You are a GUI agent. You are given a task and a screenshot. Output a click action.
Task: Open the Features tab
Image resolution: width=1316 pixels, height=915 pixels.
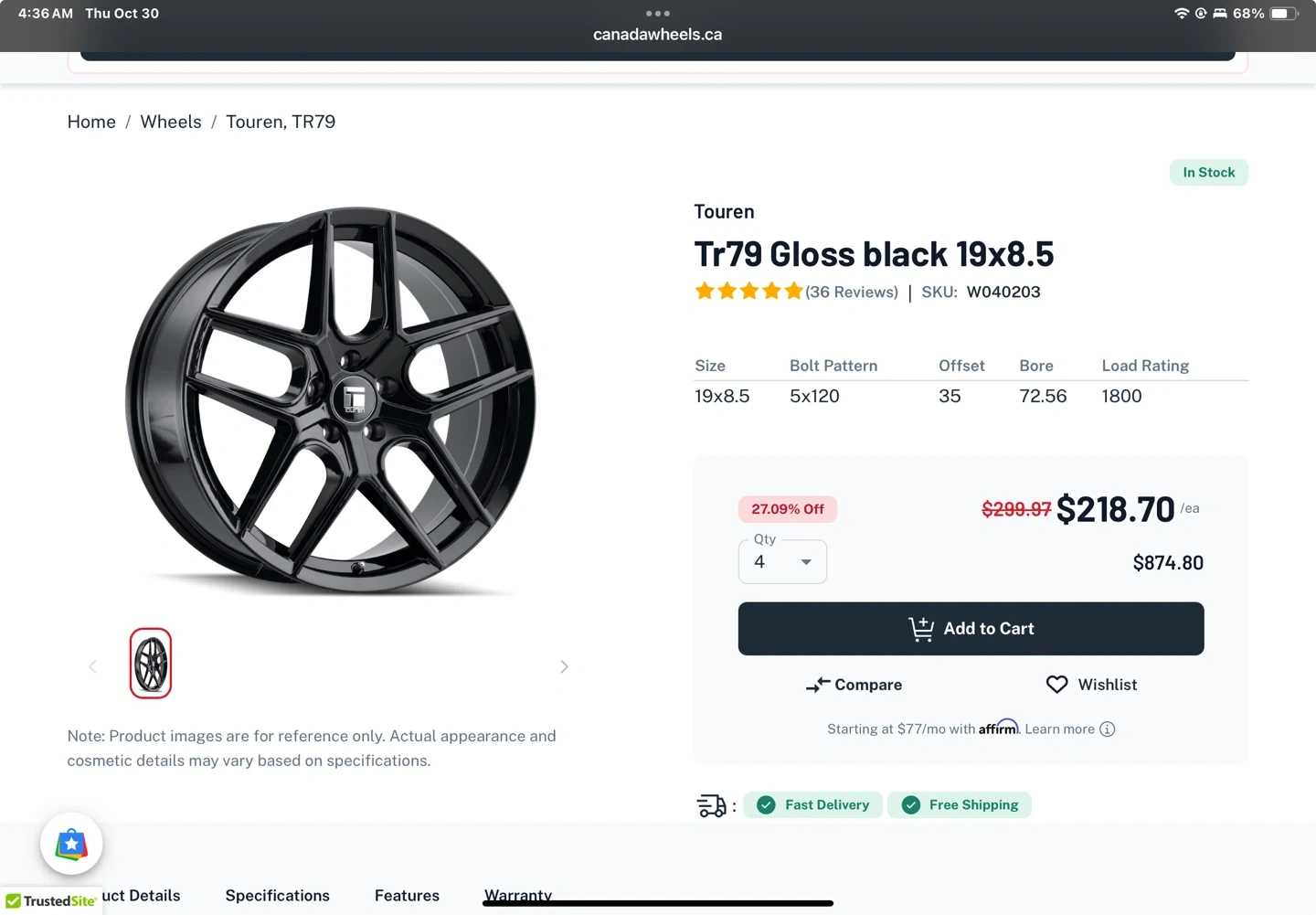(407, 896)
